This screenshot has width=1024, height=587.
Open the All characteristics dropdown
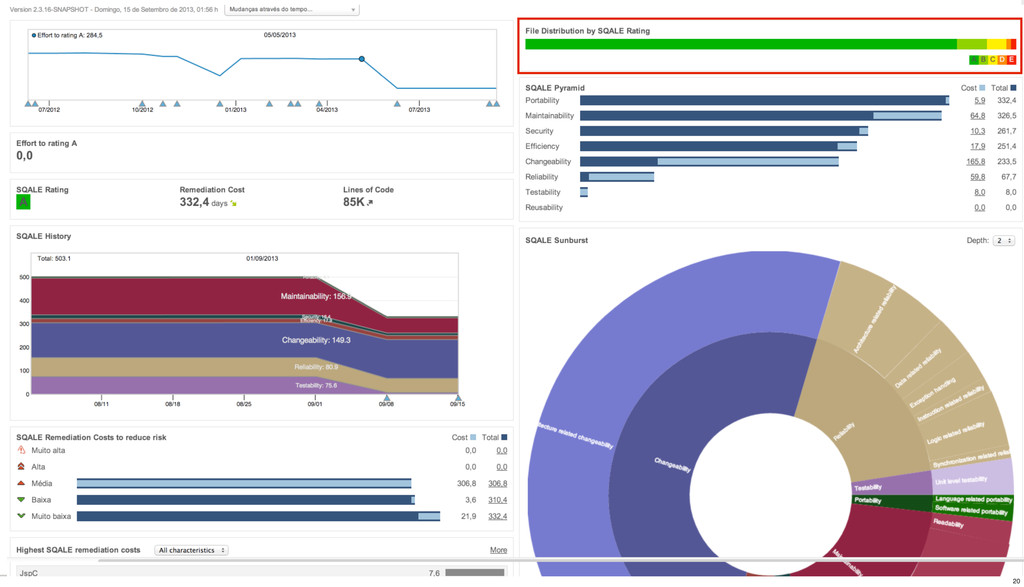191,550
